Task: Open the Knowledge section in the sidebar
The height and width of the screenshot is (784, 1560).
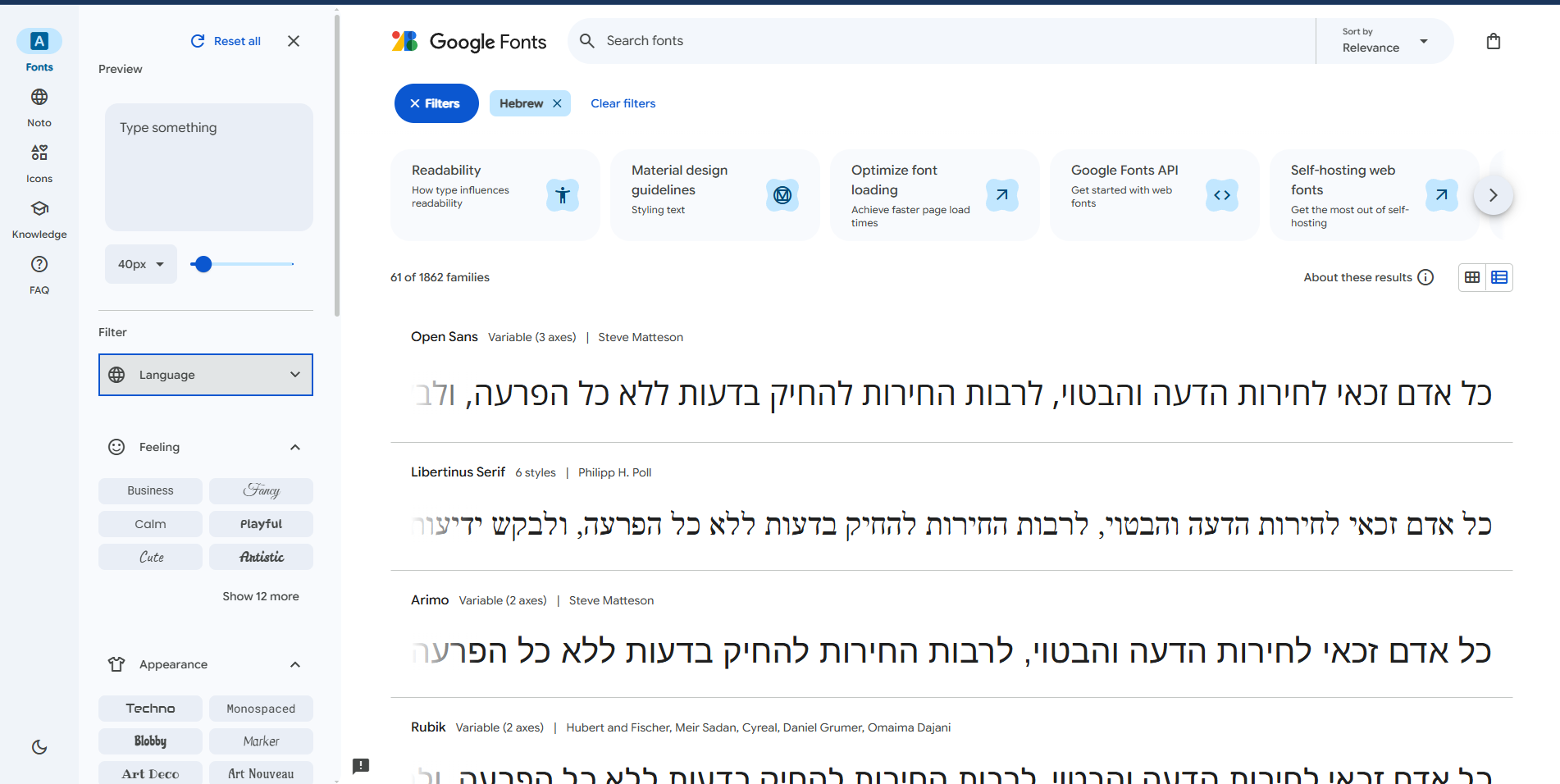Action: click(39, 217)
